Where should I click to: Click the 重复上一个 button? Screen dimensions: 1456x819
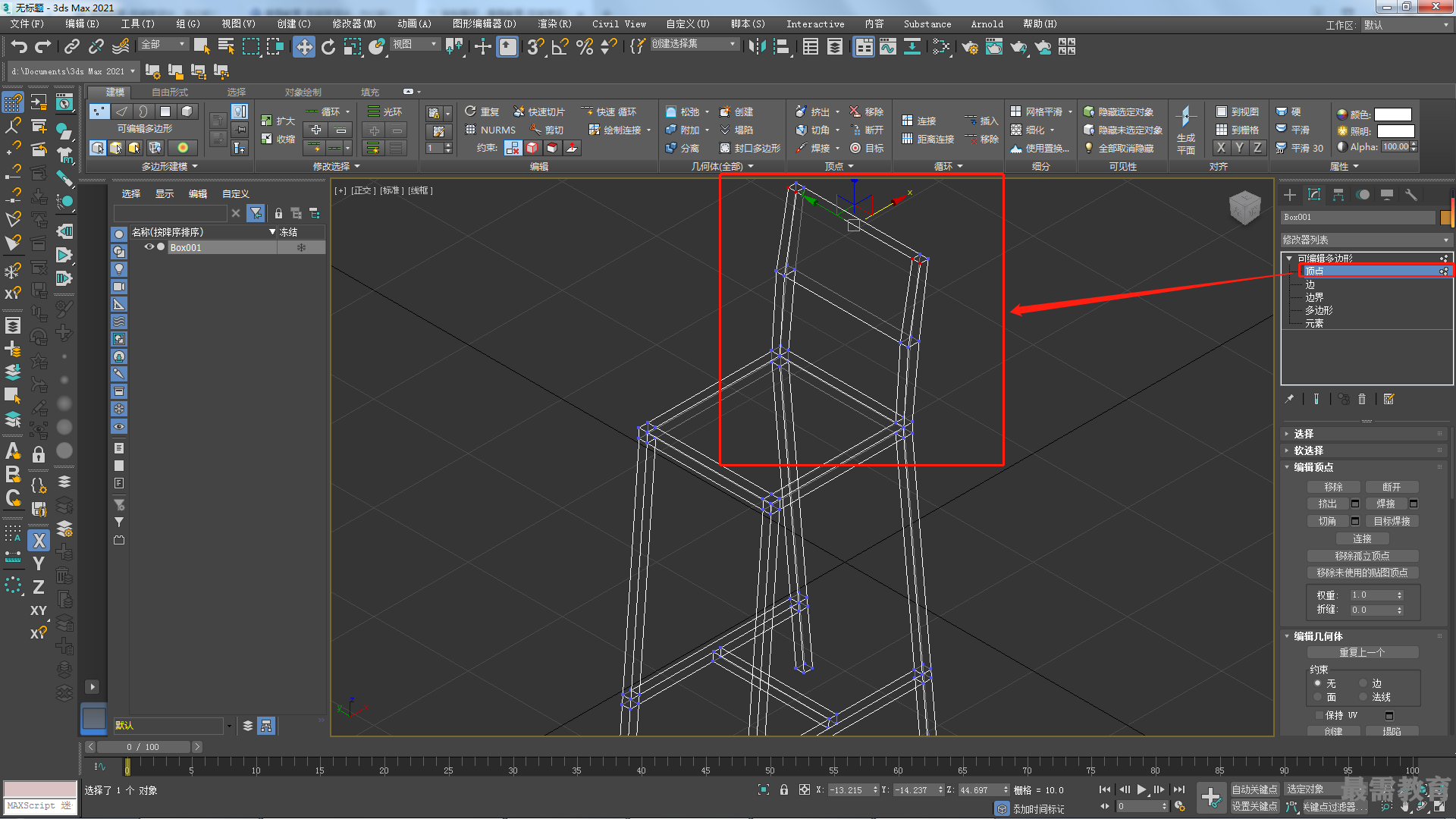click(1362, 652)
